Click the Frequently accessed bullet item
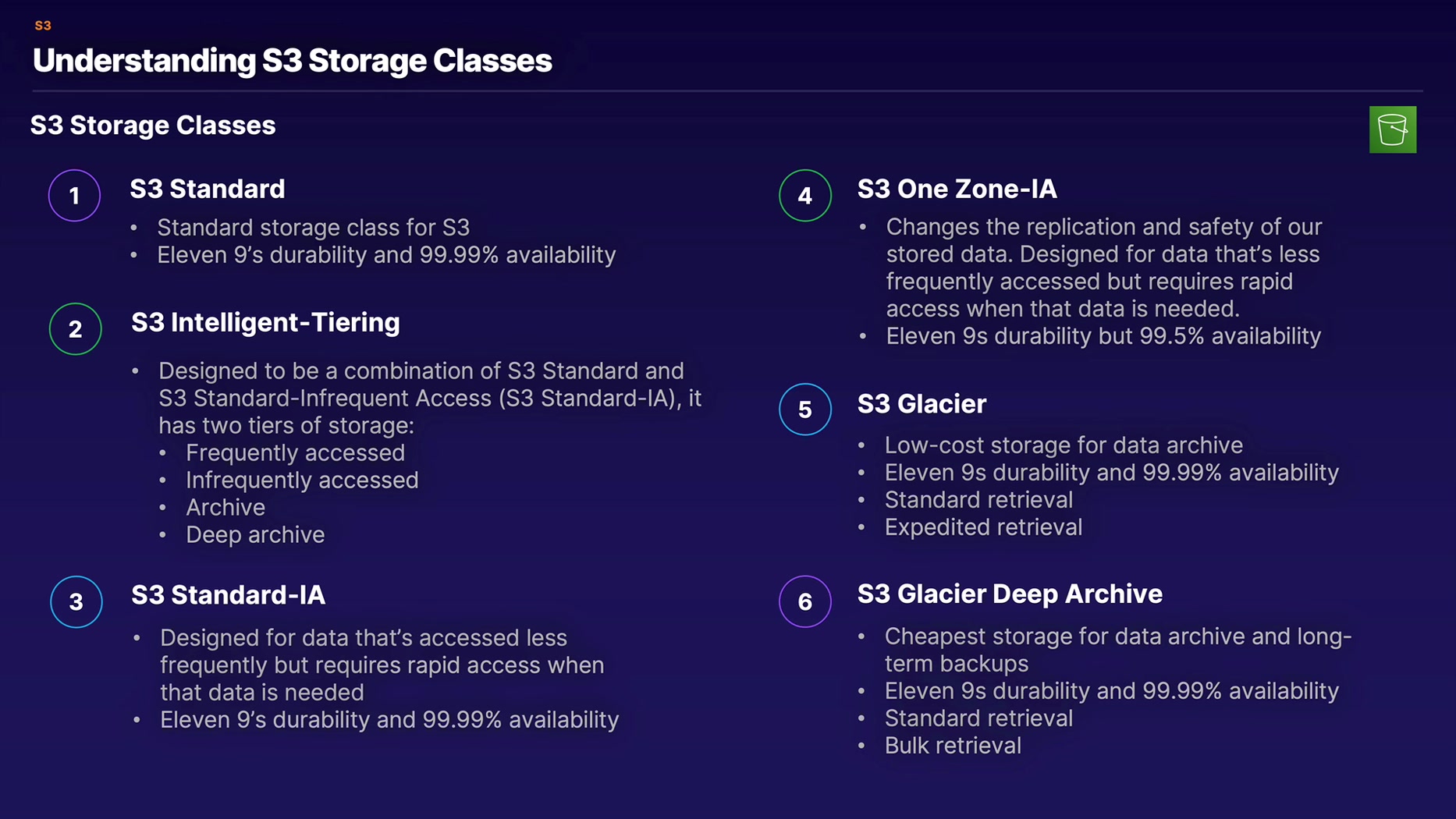 295,453
